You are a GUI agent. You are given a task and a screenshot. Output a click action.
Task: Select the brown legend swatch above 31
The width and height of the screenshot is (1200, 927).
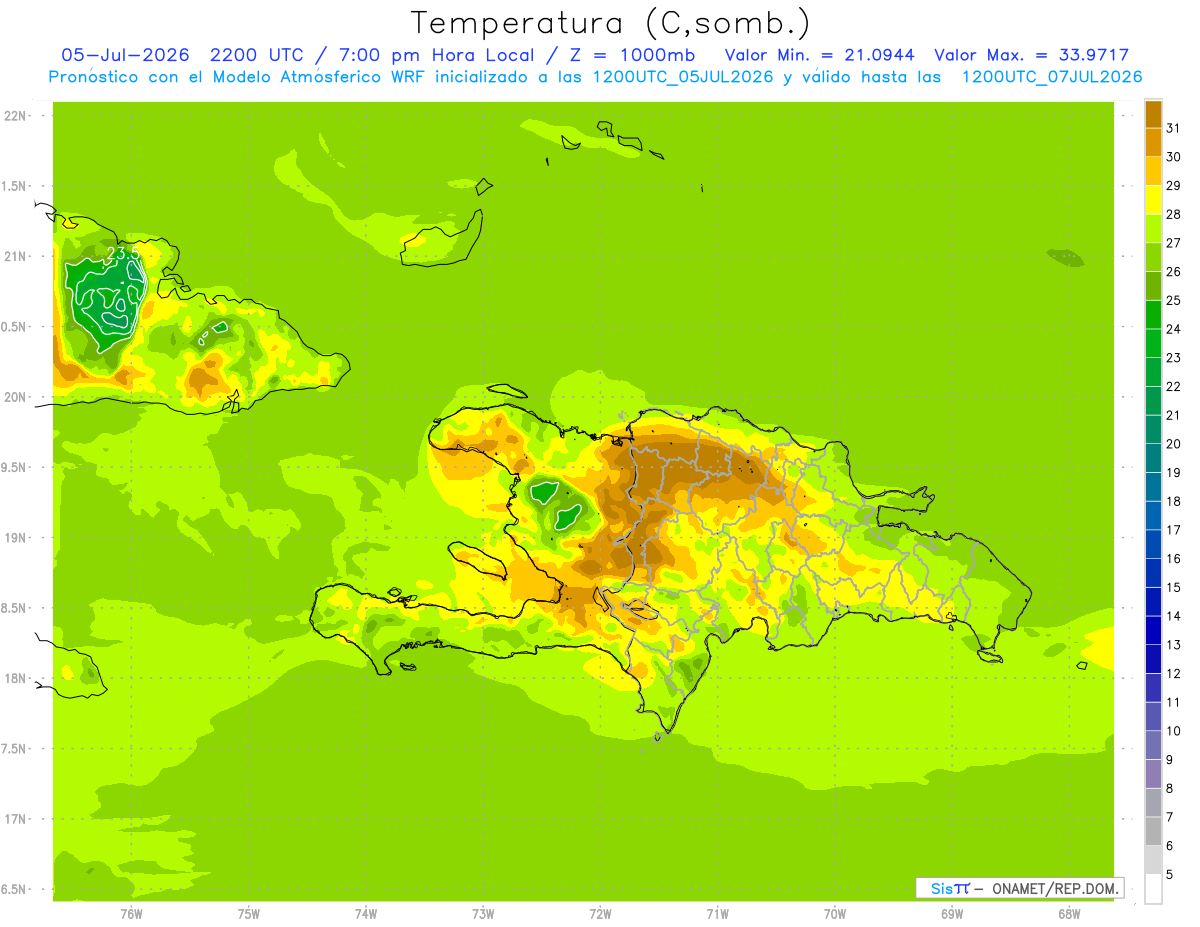click(1154, 114)
